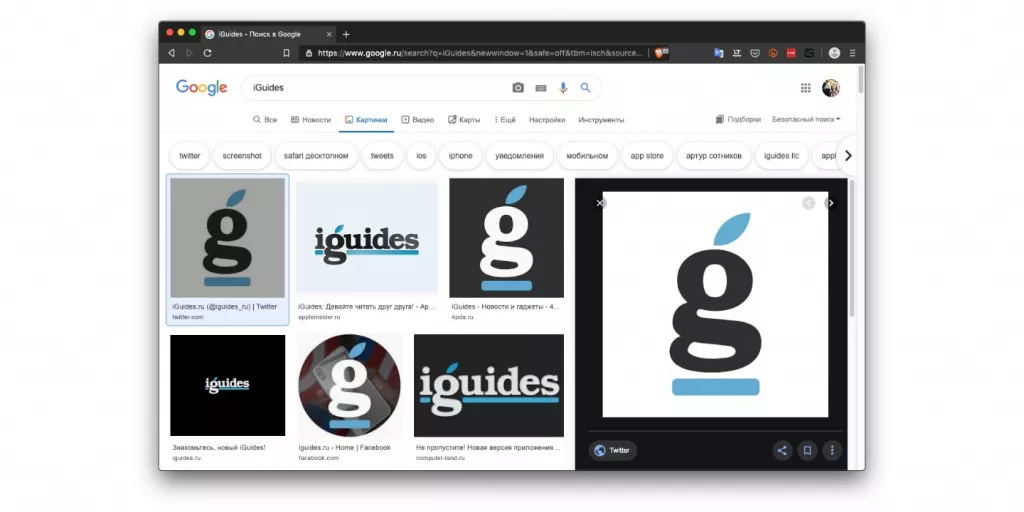This screenshot has width=1024, height=512.
Task: Filter by the app store chip
Action: pos(647,156)
